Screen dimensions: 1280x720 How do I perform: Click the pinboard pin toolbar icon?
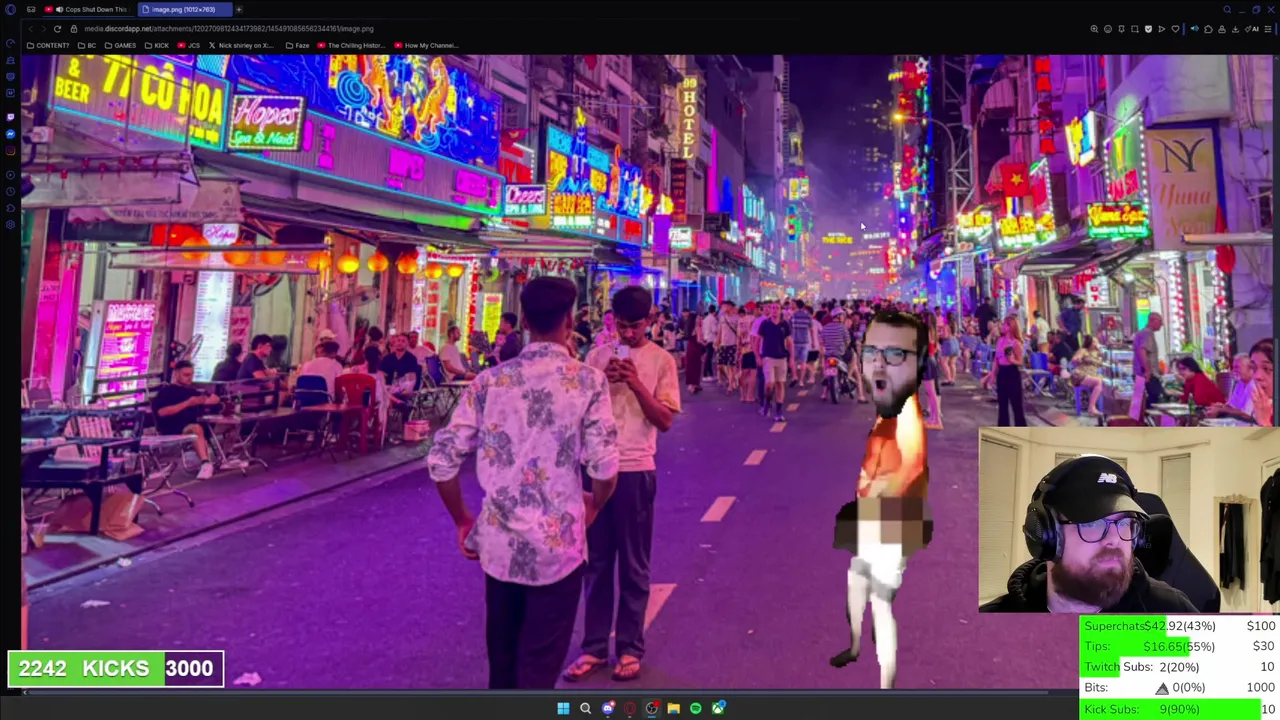(1121, 29)
